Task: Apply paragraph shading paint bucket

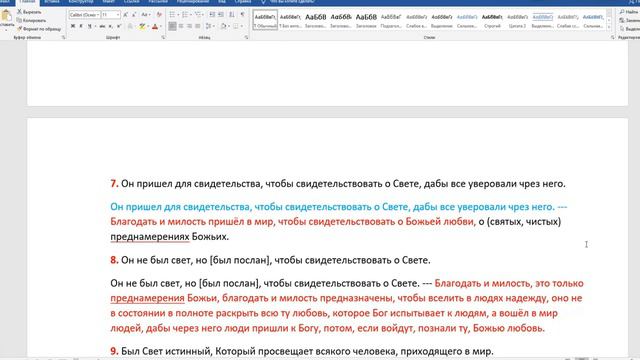Action: (223, 26)
